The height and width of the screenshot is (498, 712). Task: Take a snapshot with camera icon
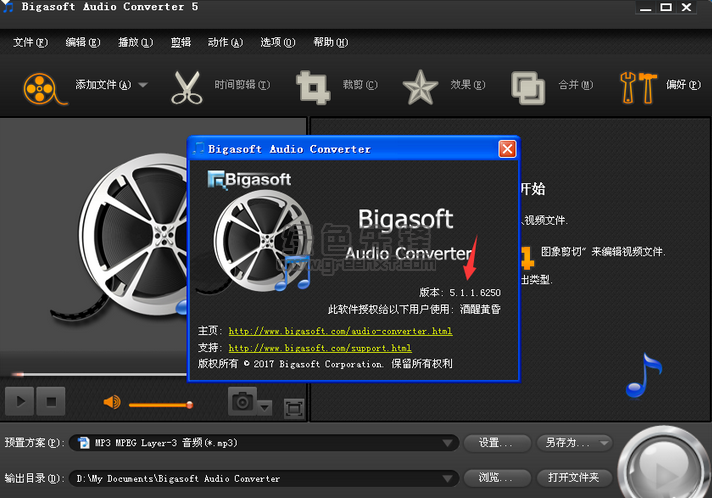click(x=241, y=401)
